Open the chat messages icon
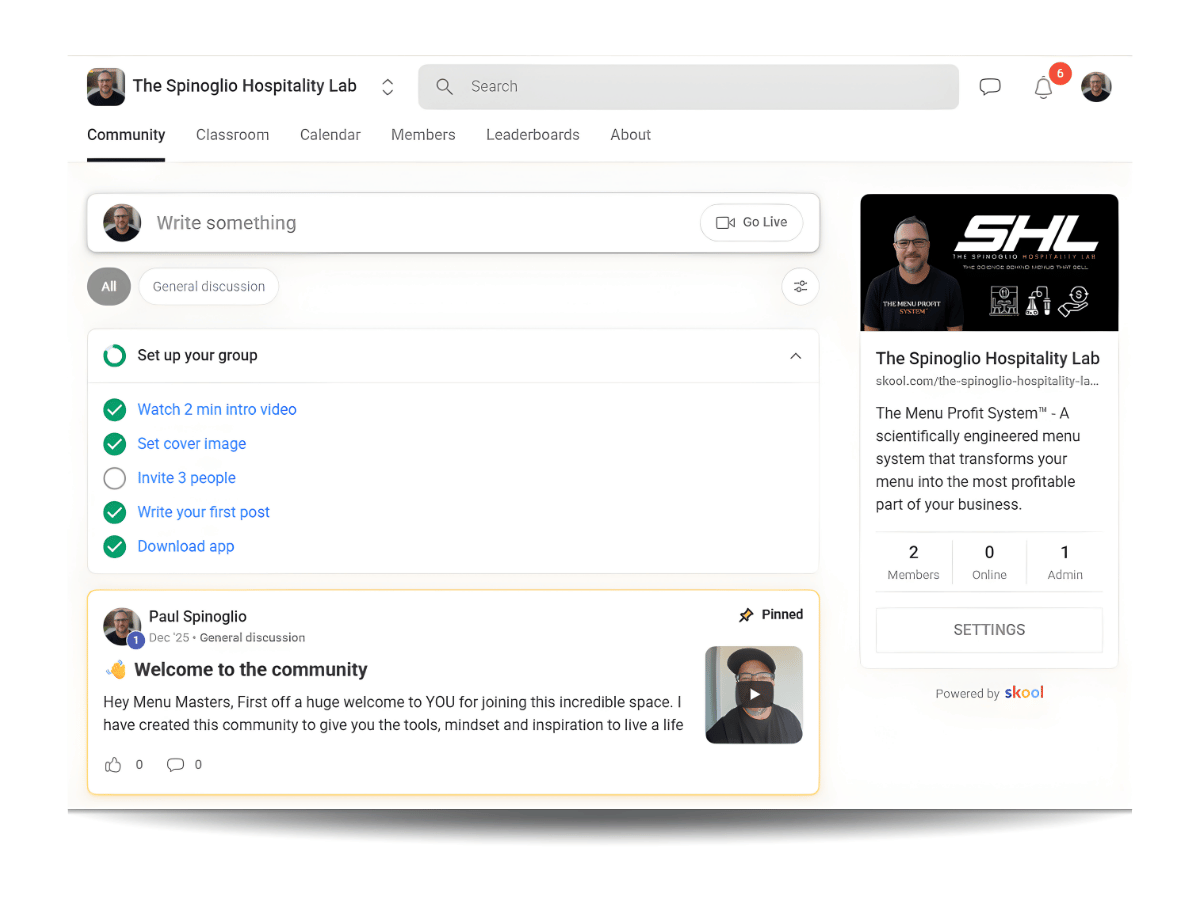This screenshot has height=900, width=1200. coord(990,87)
